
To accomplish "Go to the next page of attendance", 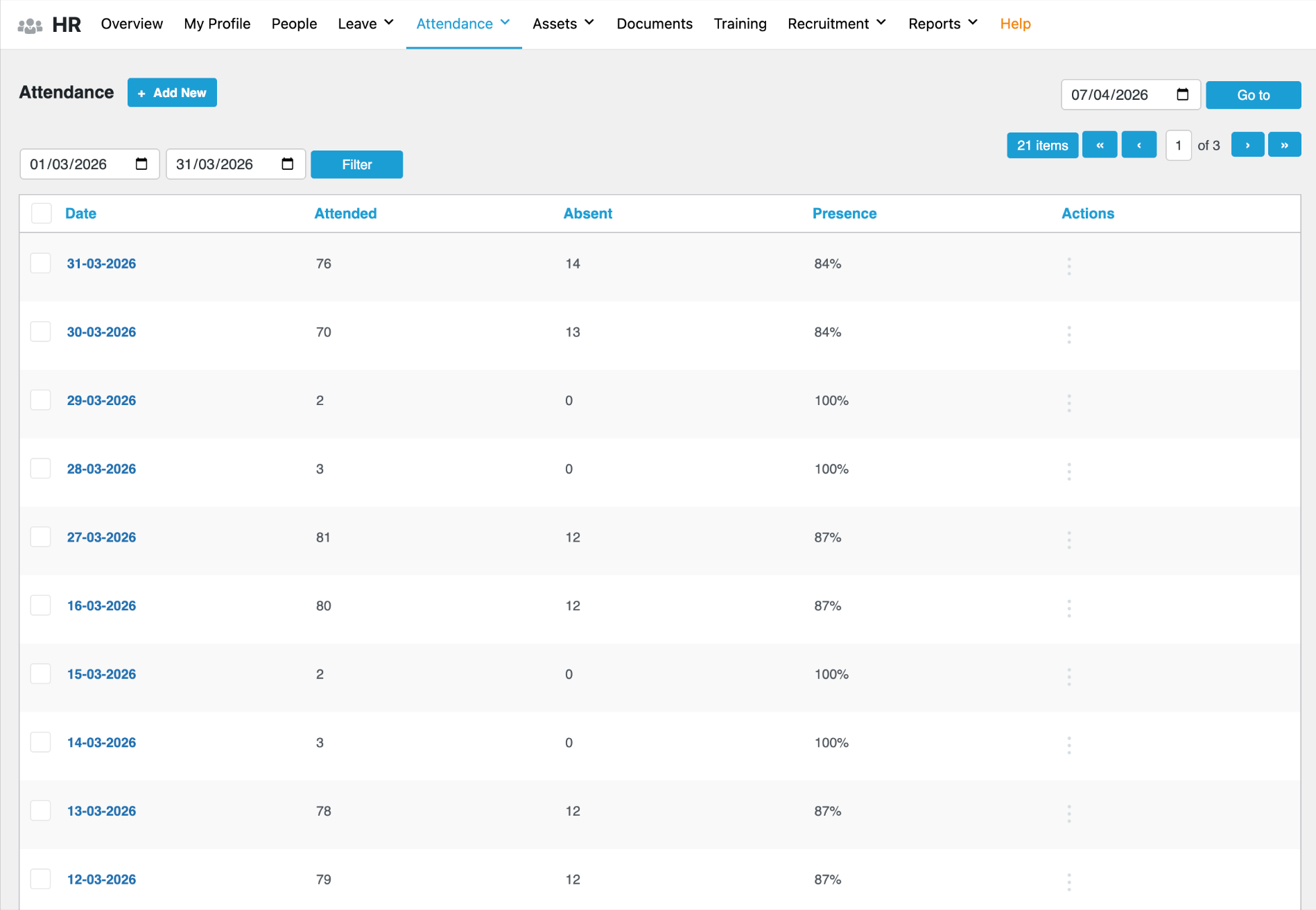I will pos(1247,145).
